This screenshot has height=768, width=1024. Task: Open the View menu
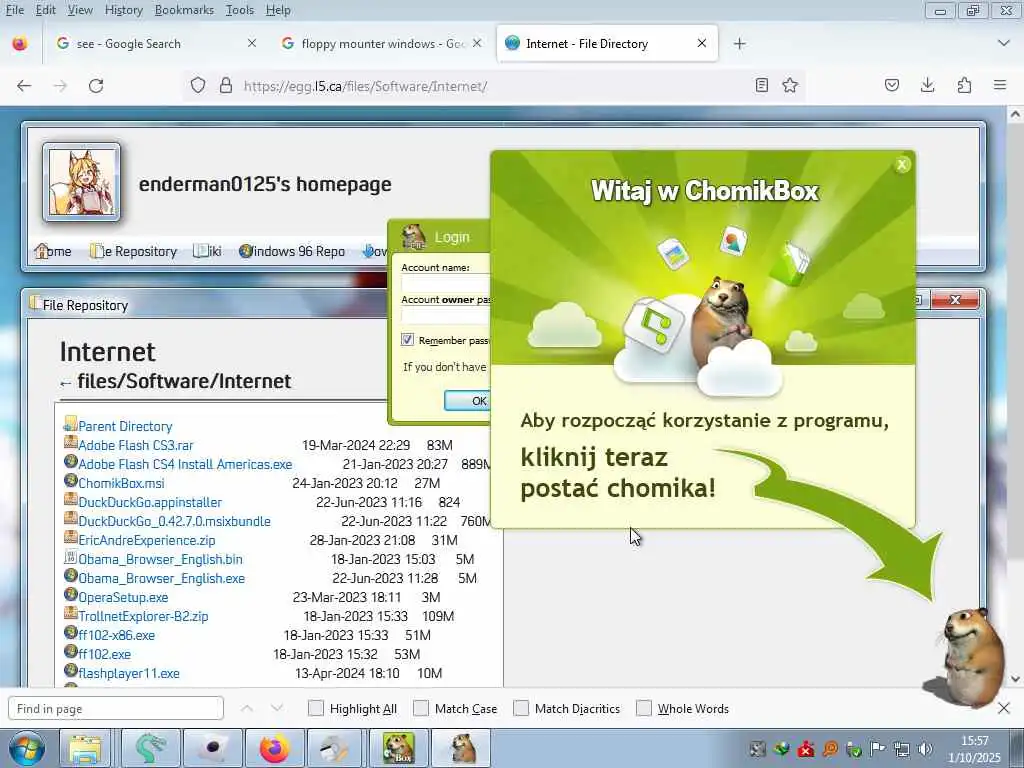coord(80,10)
